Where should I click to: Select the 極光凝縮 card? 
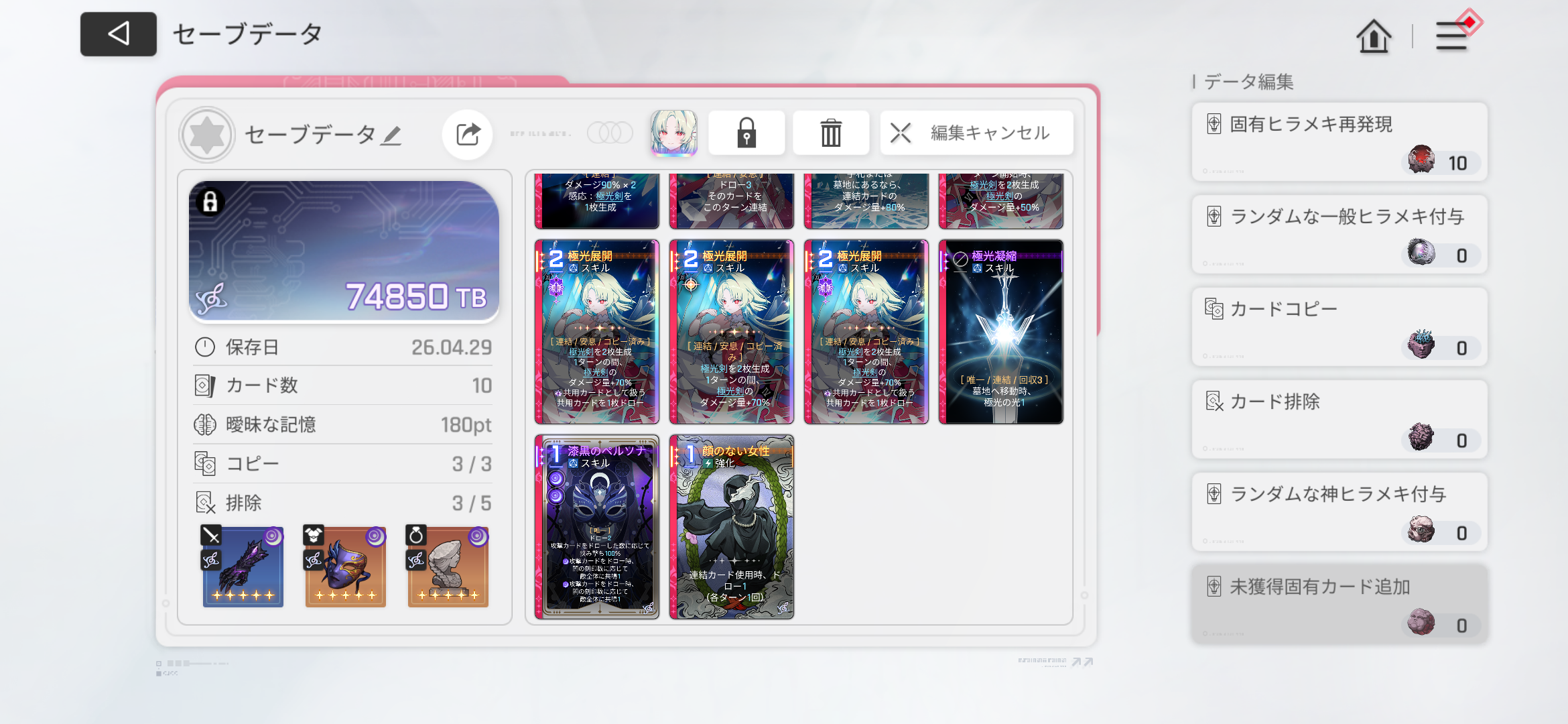pos(1000,332)
